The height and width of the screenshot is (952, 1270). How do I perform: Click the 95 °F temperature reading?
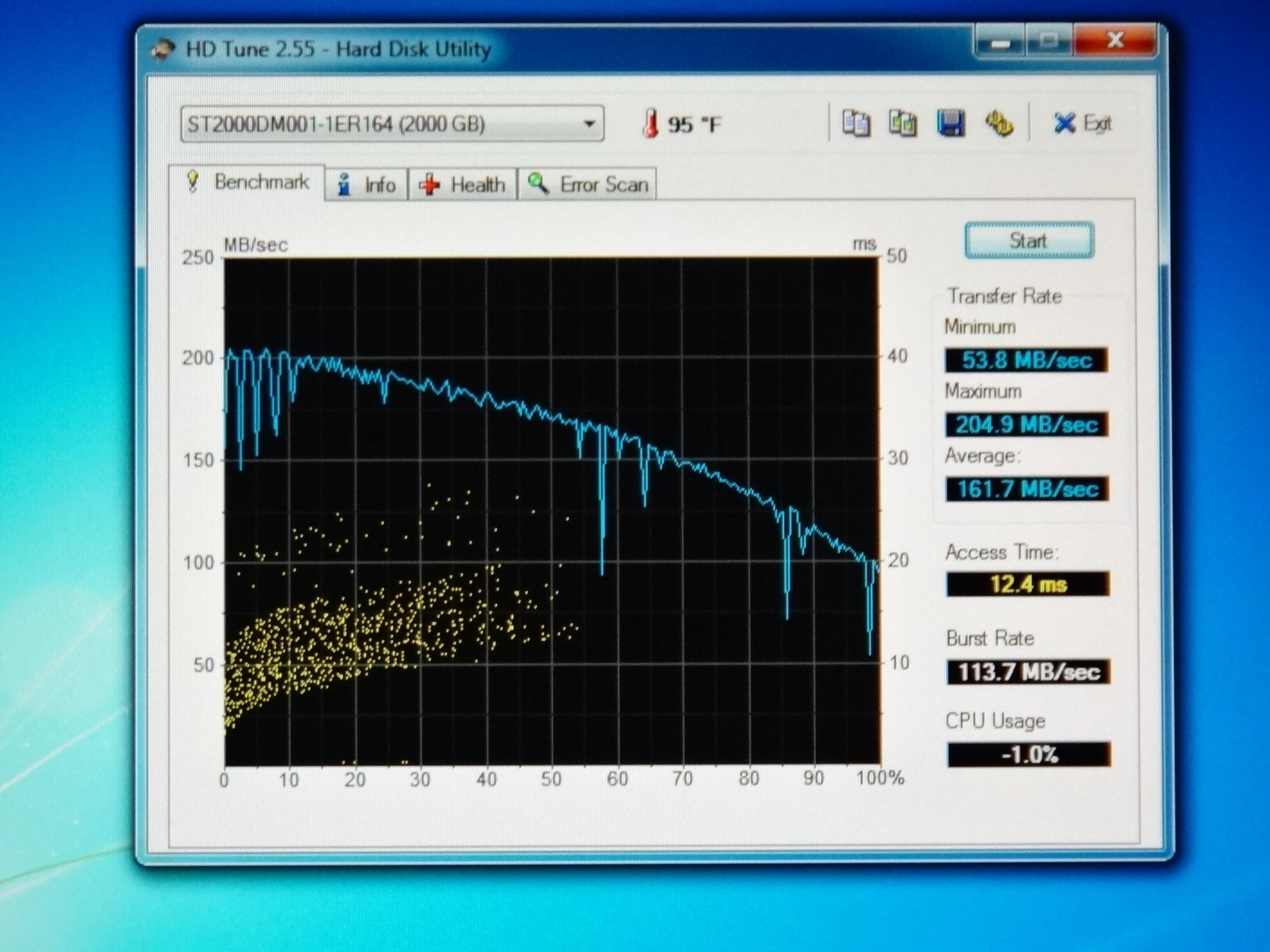pyautogui.click(x=694, y=124)
